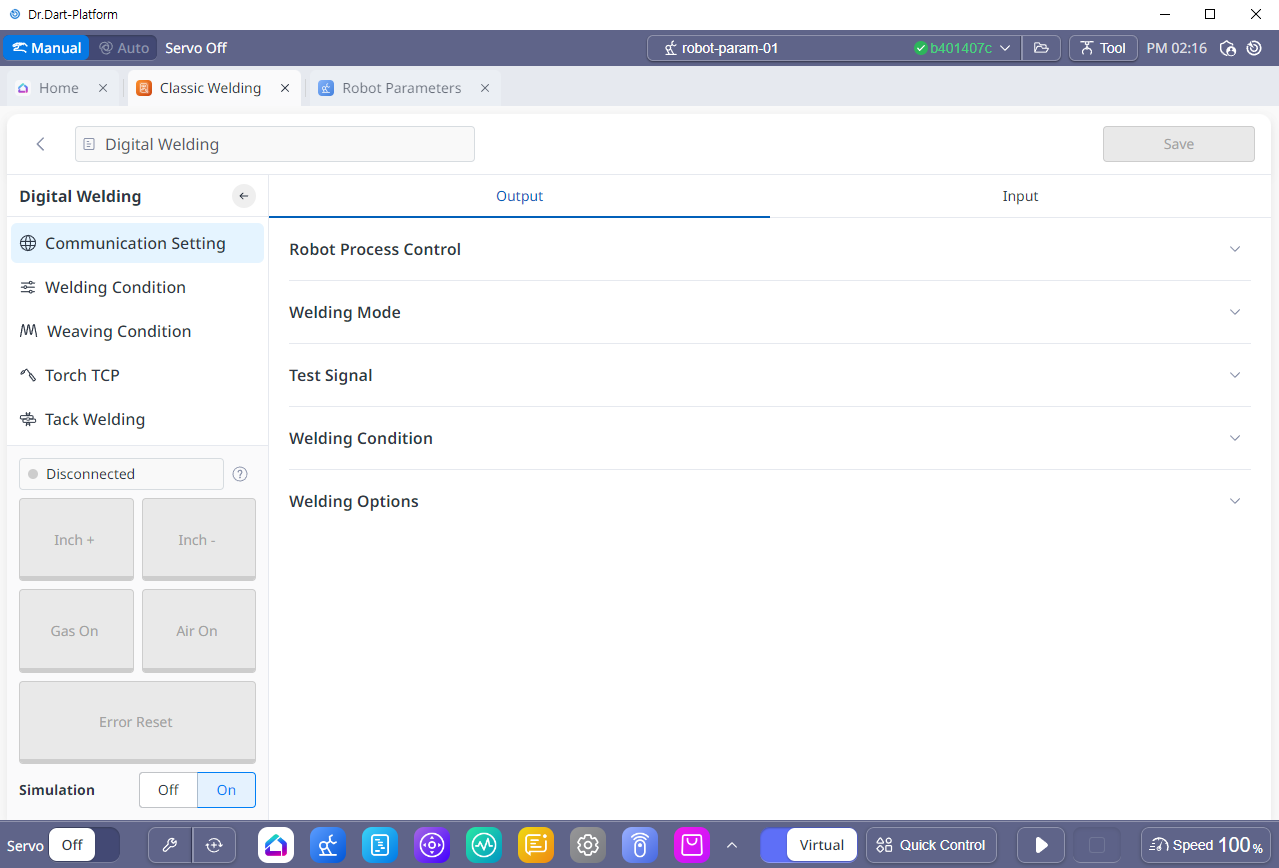Switch Simulation to Off
Viewport: 1279px width, 868px height.
pos(168,790)
